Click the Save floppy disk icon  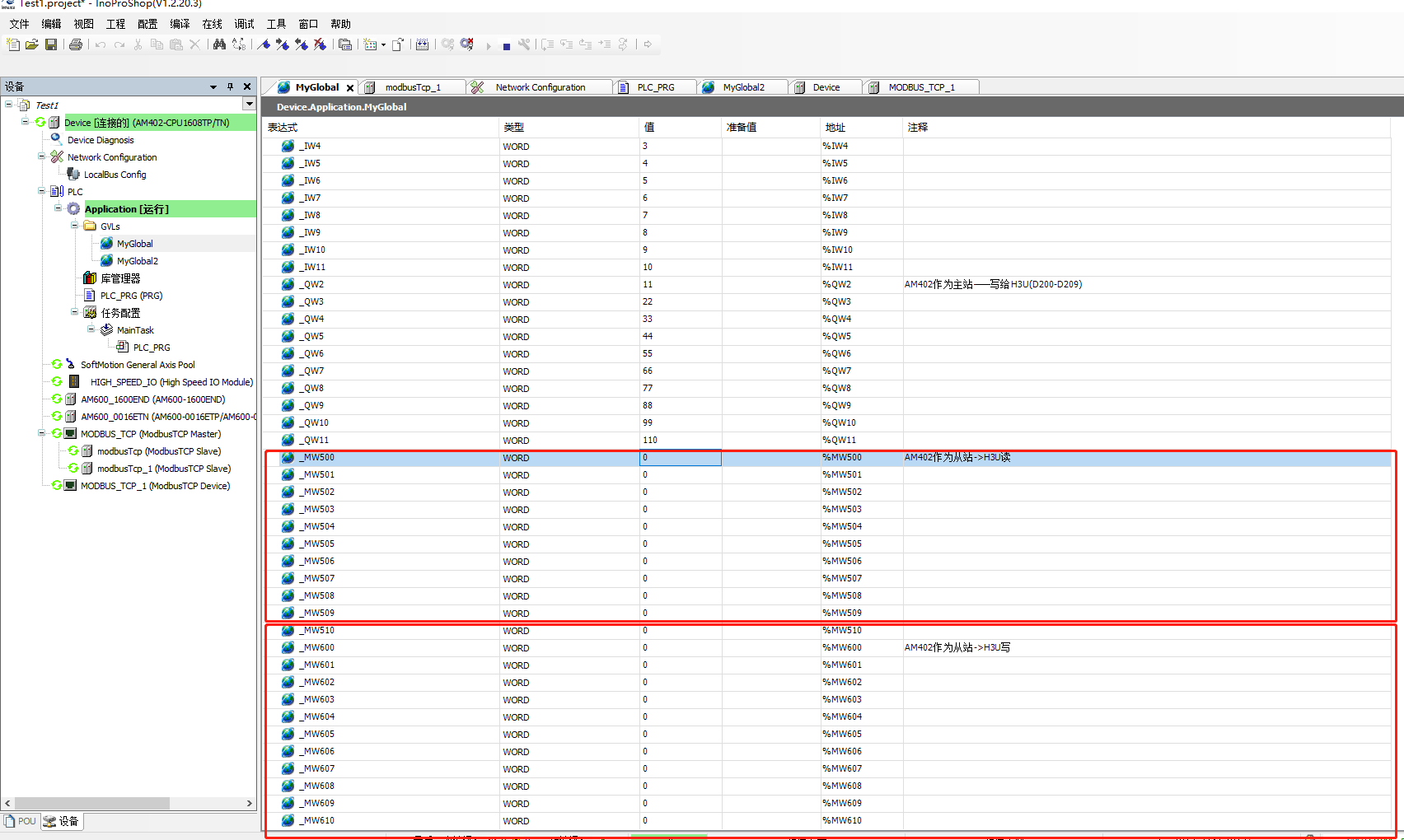pyautogui.click(x=51, y=44)
